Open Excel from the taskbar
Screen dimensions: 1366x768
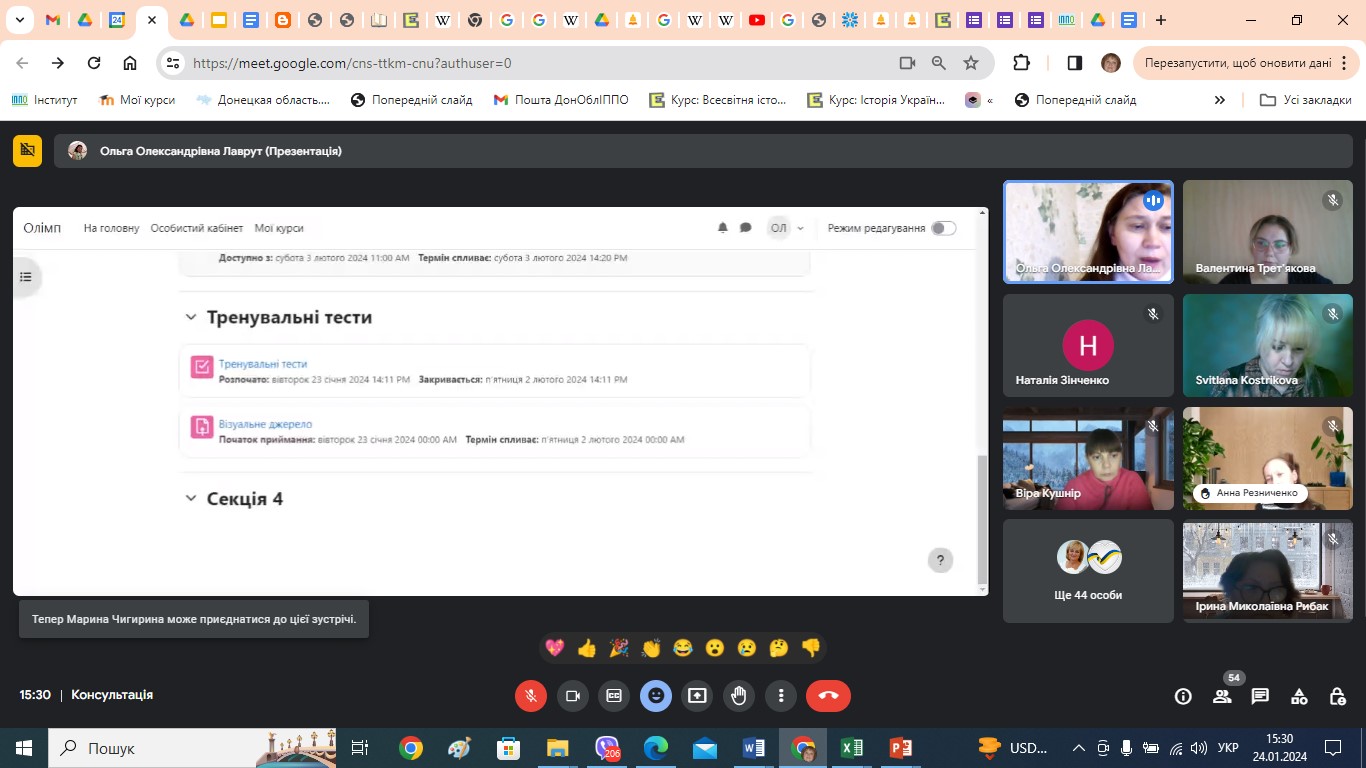[x=852, y=748]
